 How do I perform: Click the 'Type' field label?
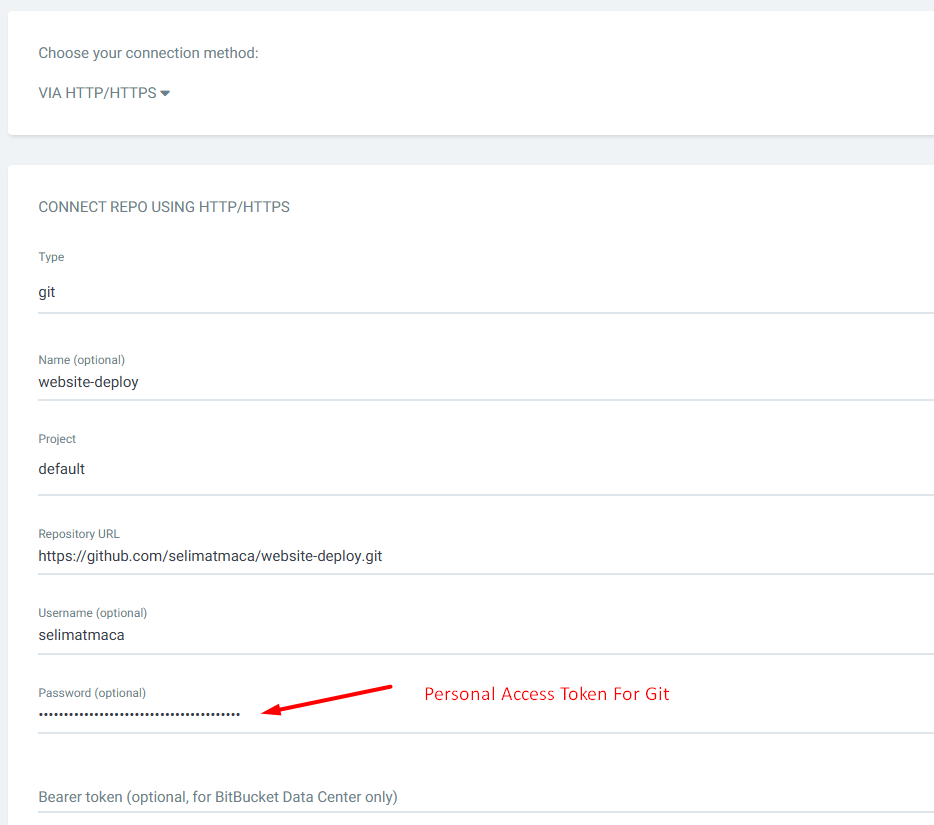51,257
